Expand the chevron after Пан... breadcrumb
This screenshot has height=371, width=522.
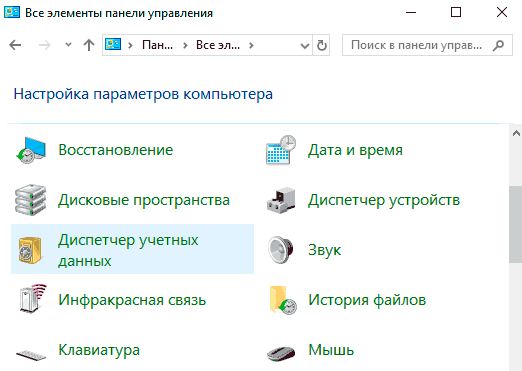[185, 45]
